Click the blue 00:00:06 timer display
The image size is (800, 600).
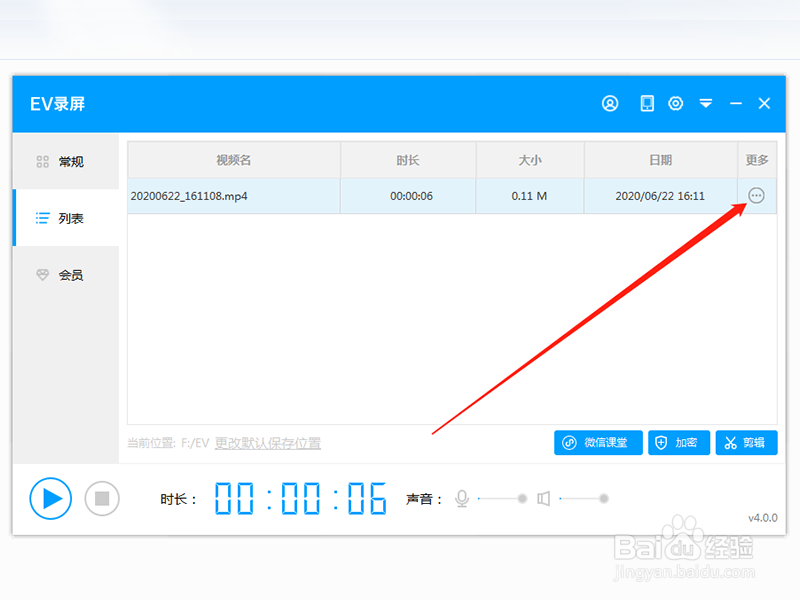300,498
